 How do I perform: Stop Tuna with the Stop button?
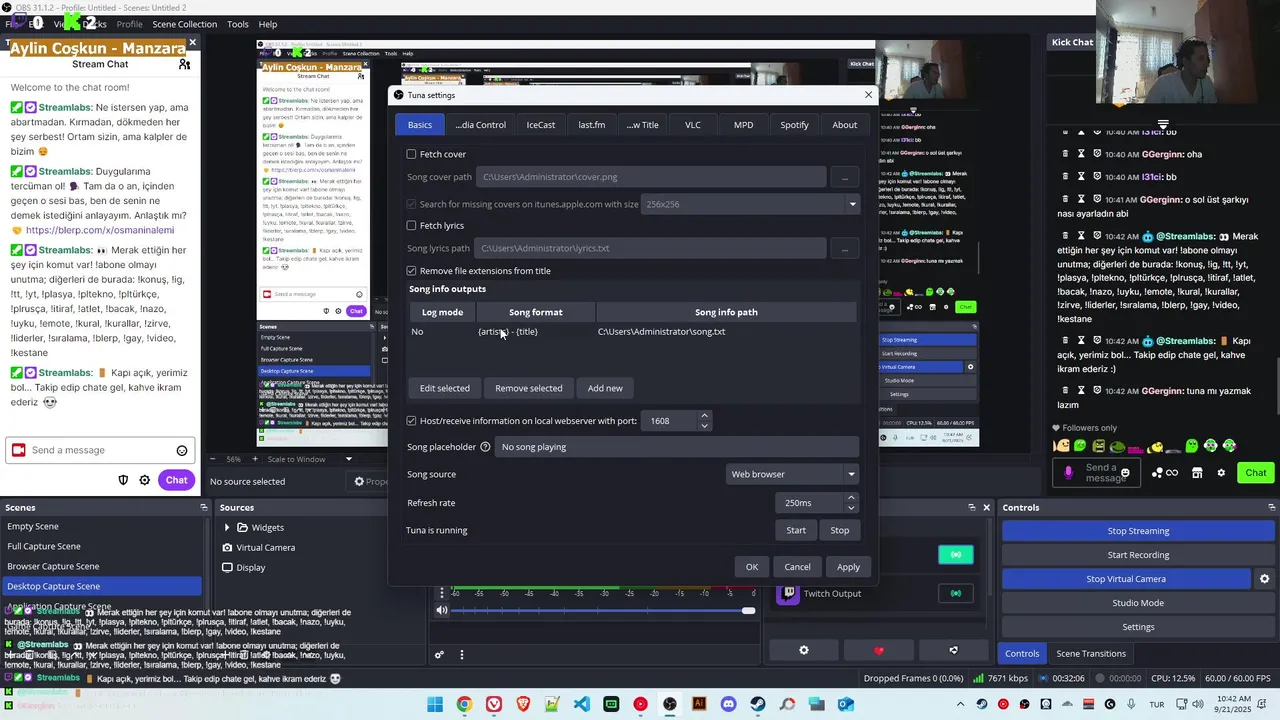840,530
